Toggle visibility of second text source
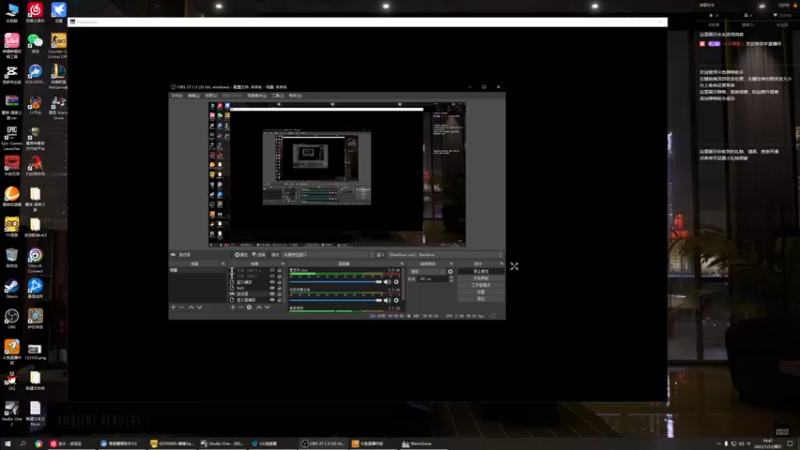Image resolution: width=800 pixels, height=450 pixels. [x=272, y=276]
